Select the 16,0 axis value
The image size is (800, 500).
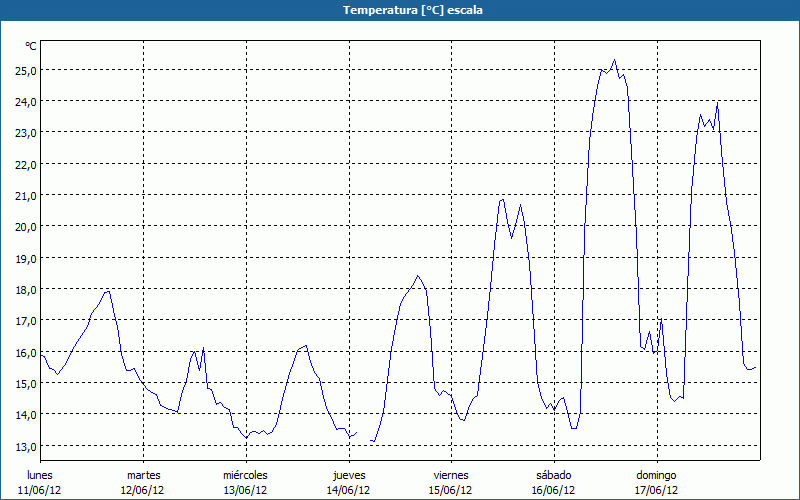26,353
